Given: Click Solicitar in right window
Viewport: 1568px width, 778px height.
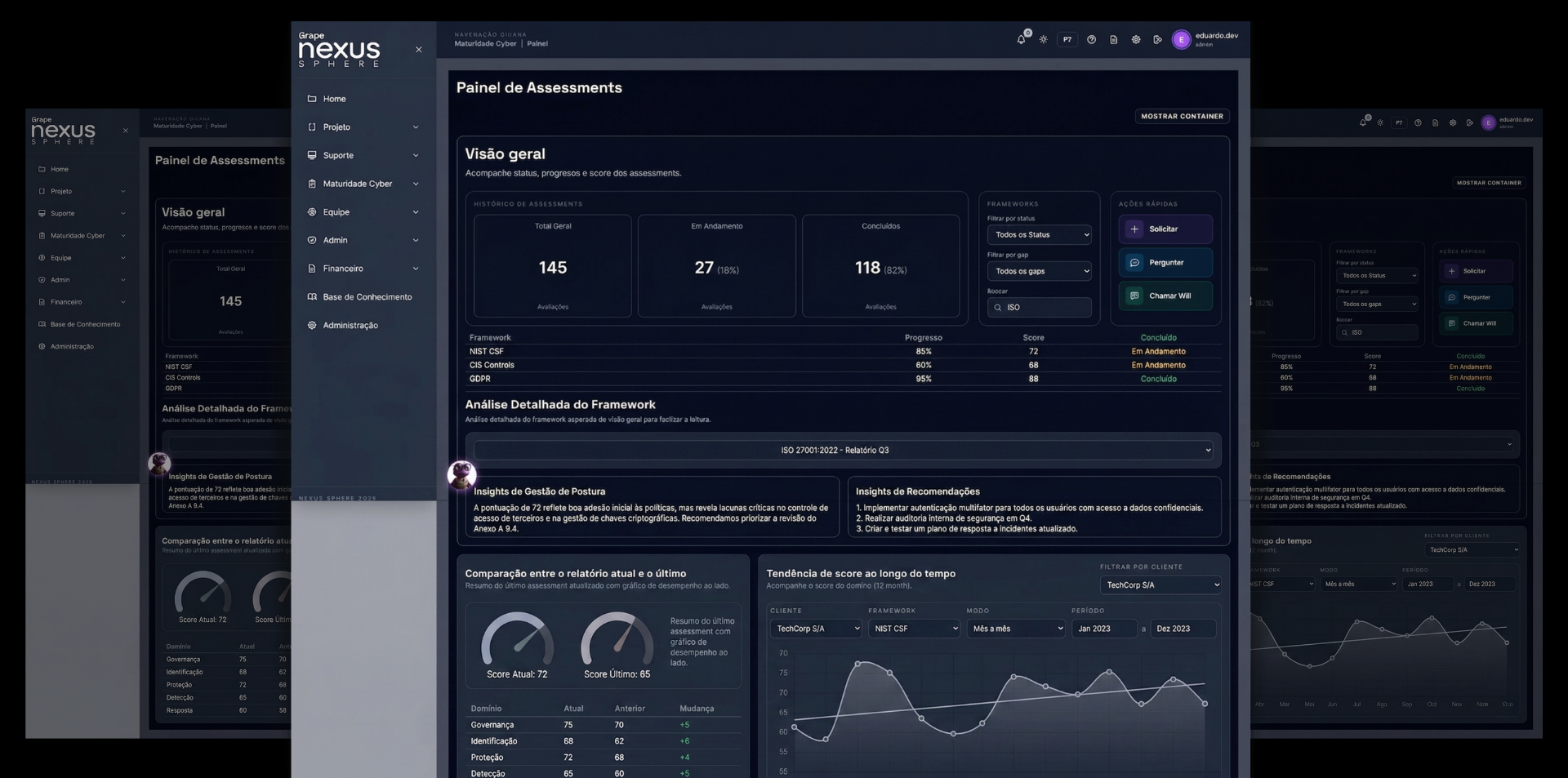Looking at the screenshot, I should [x=1477, y=271].
